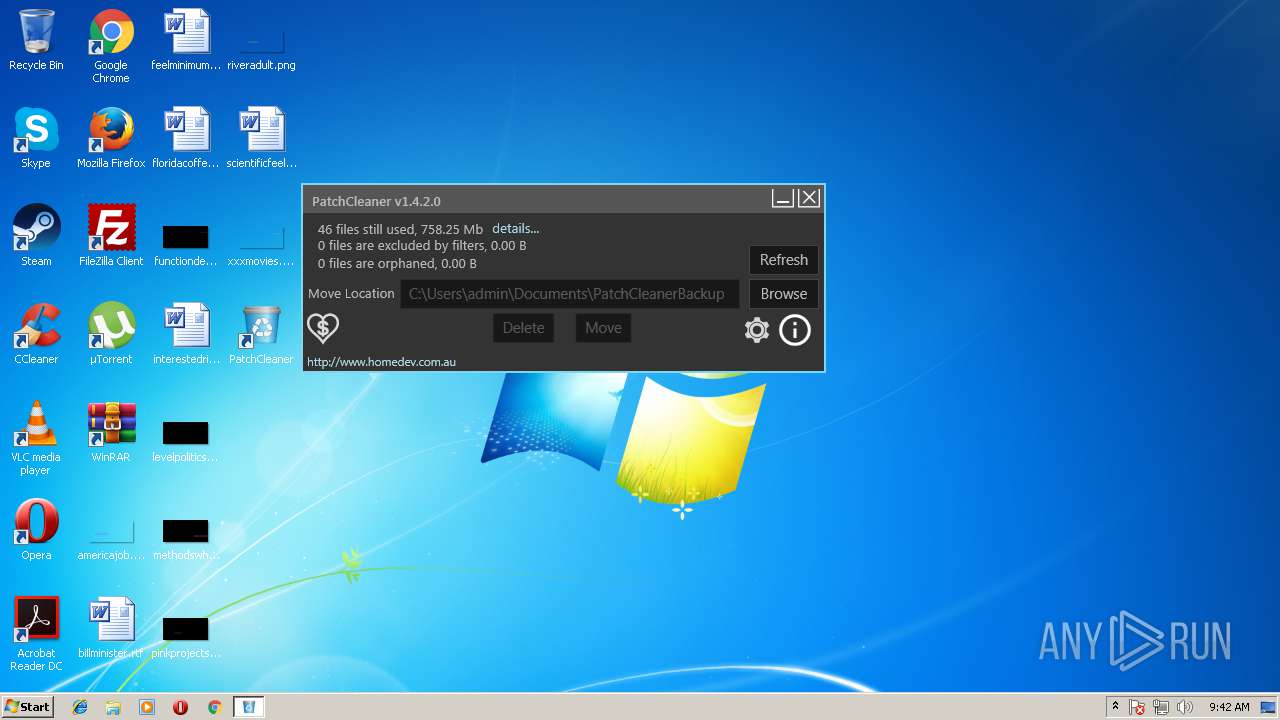This screenshot has height=720, width=1280.
Task: Select the CCleaner desktop shortcut
Action: click(x=36, y=334)
